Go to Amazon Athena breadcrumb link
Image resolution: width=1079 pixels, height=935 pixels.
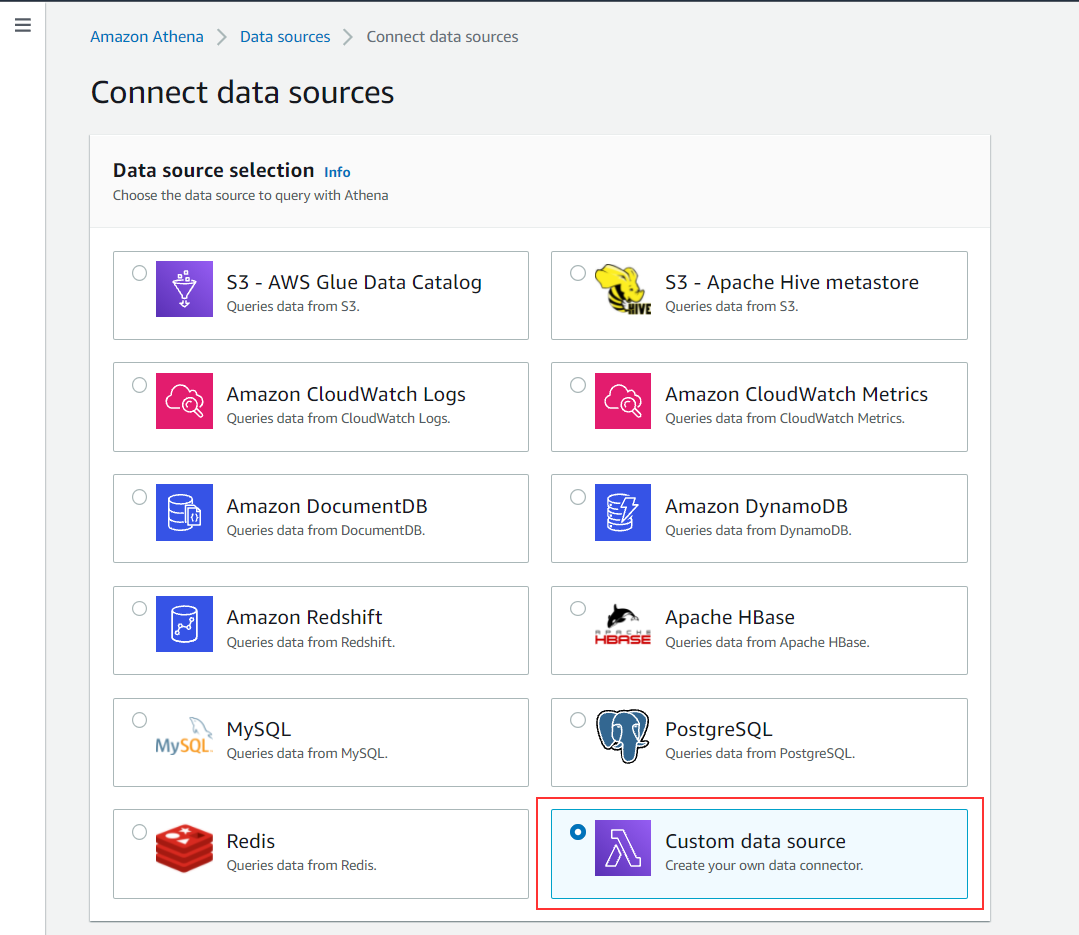coord(147,36)
